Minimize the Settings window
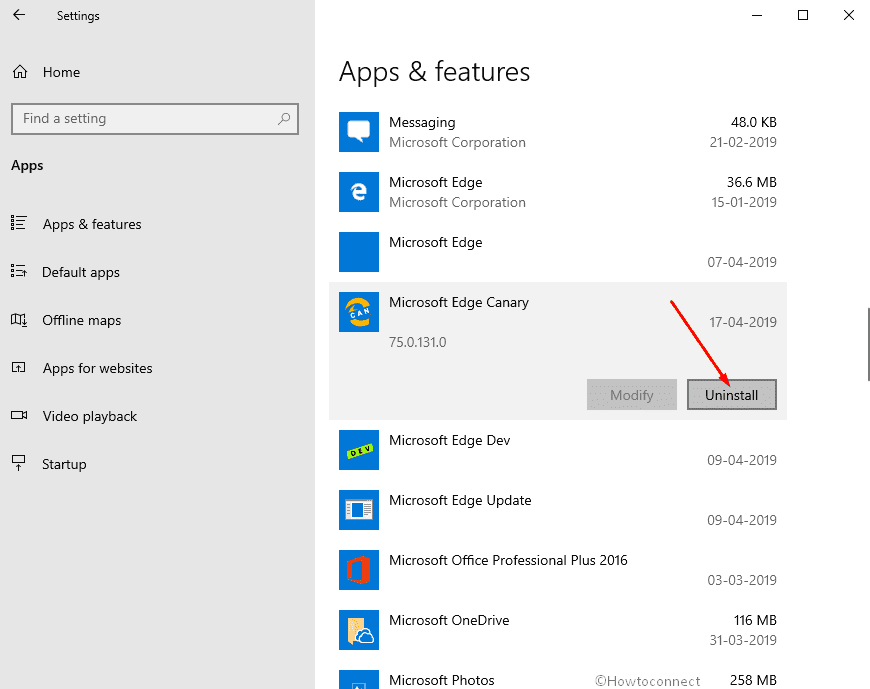 (x=757, y=16)
